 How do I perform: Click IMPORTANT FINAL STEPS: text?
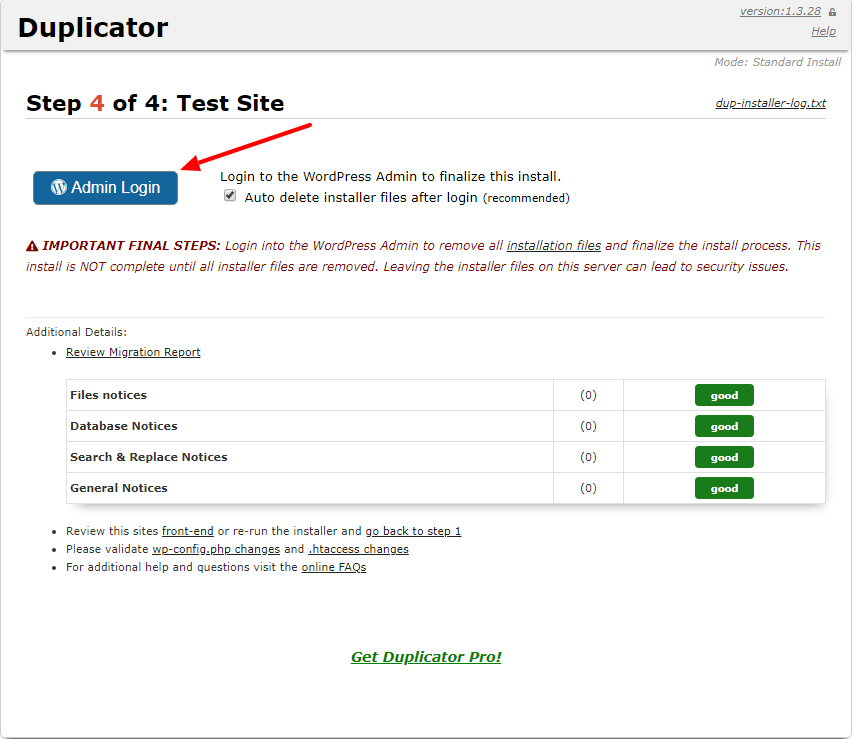[x=131, y=245]
